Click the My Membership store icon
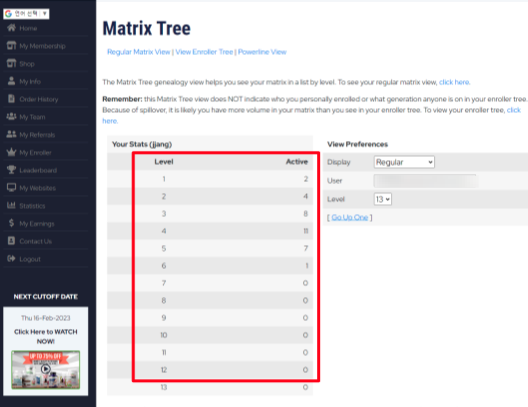Screen dimensions: 528x407 11,45
